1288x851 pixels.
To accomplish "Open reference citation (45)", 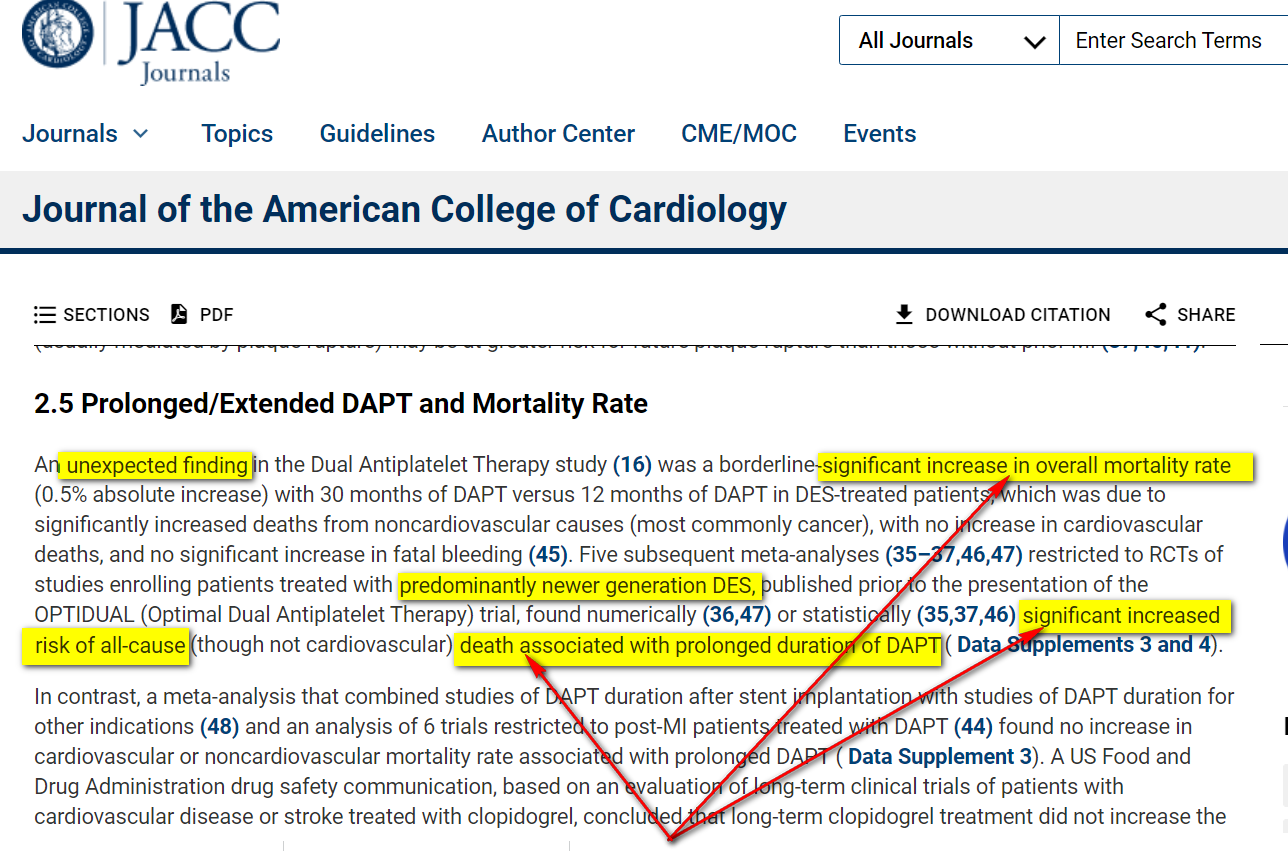I will pyautogui.click(x=548, y=554).
